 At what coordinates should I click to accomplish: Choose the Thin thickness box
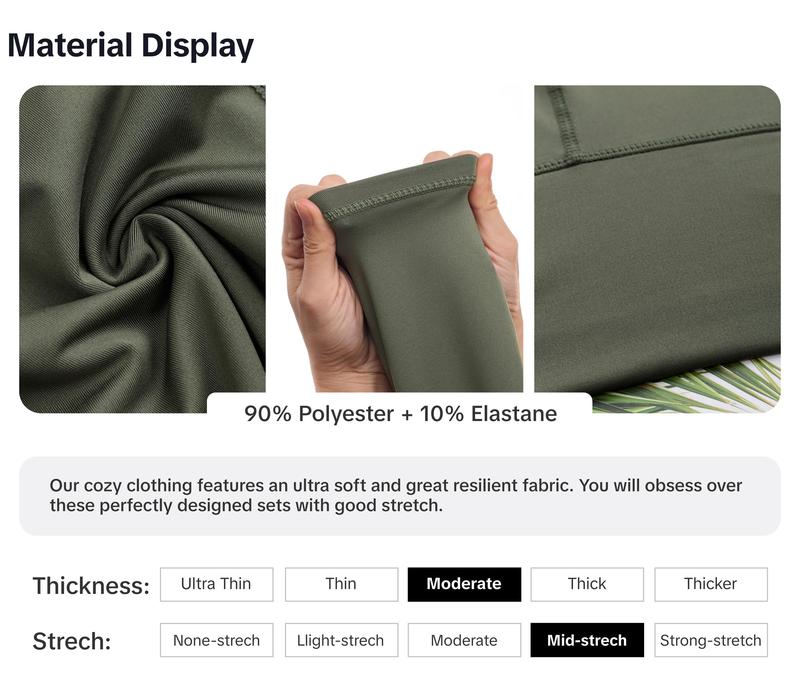(x=341, y=584)
